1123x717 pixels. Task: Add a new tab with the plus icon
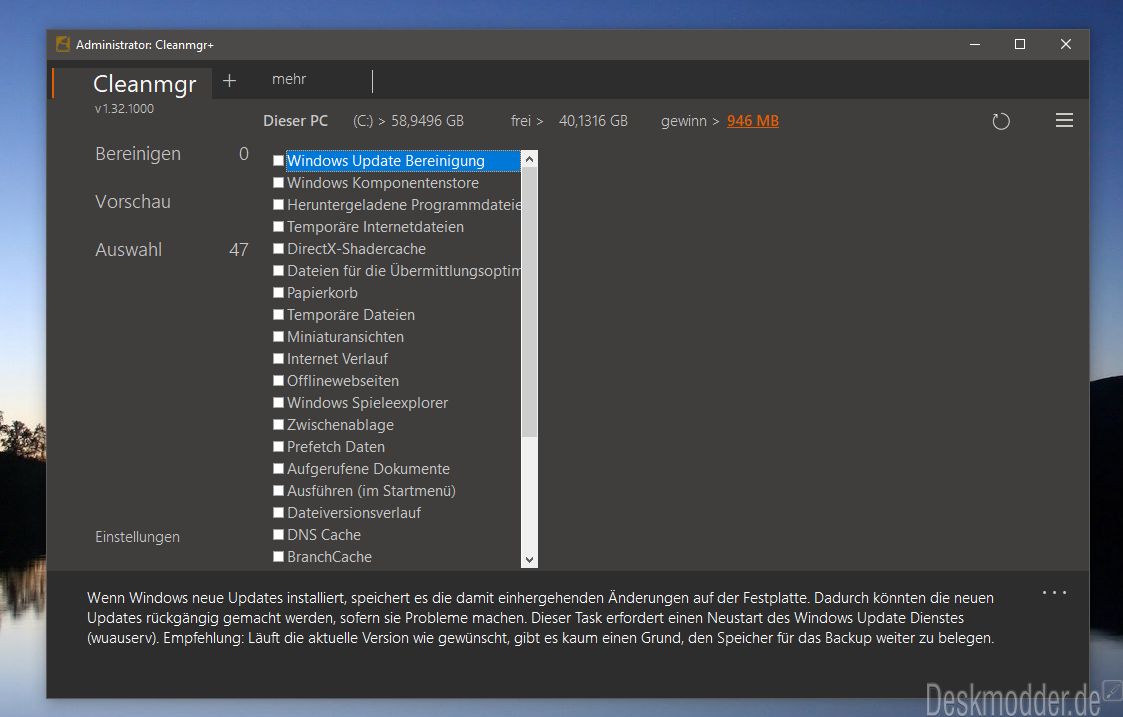[229, 80]
